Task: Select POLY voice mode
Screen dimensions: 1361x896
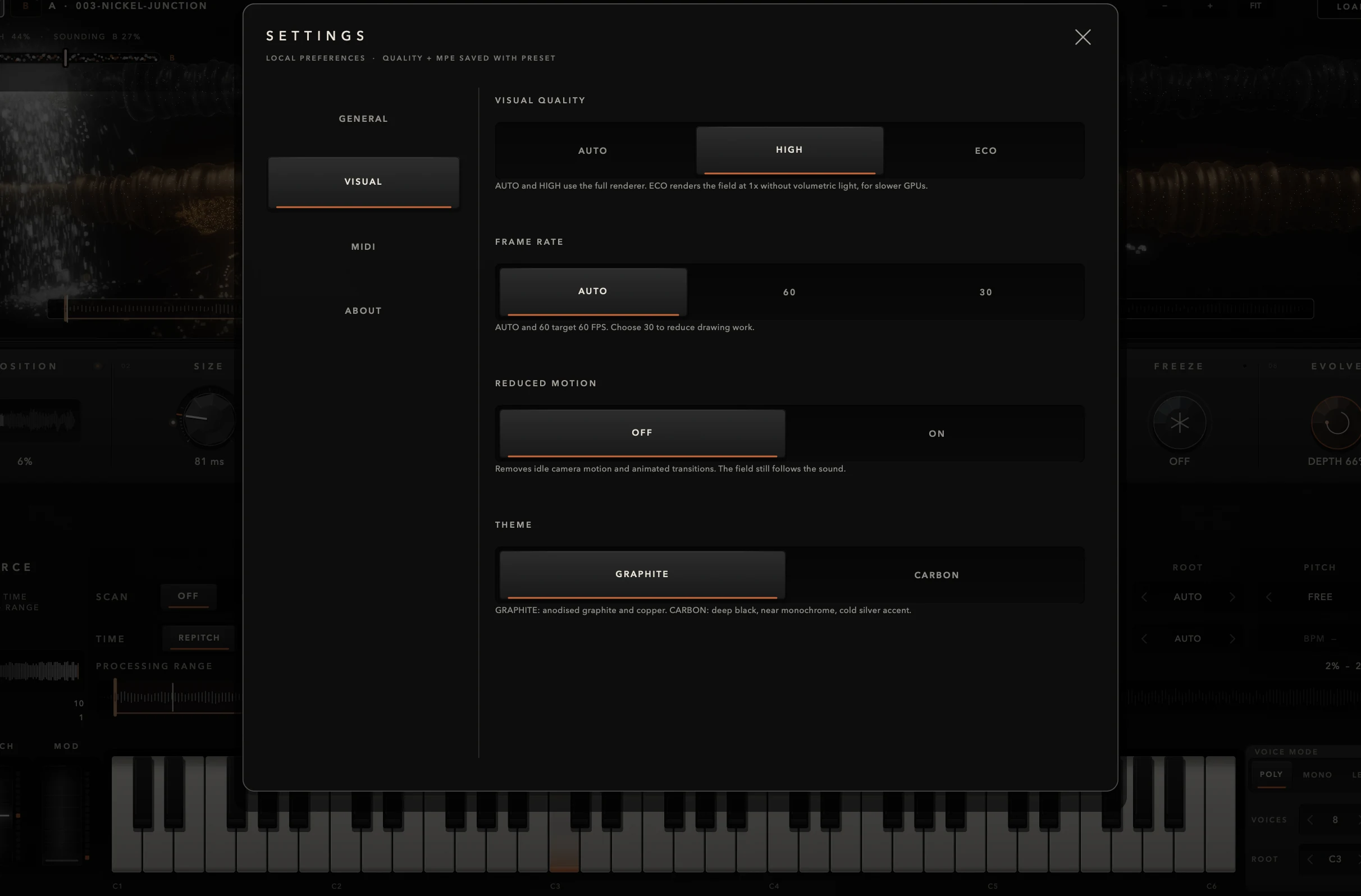Action: pos(1271,775)
